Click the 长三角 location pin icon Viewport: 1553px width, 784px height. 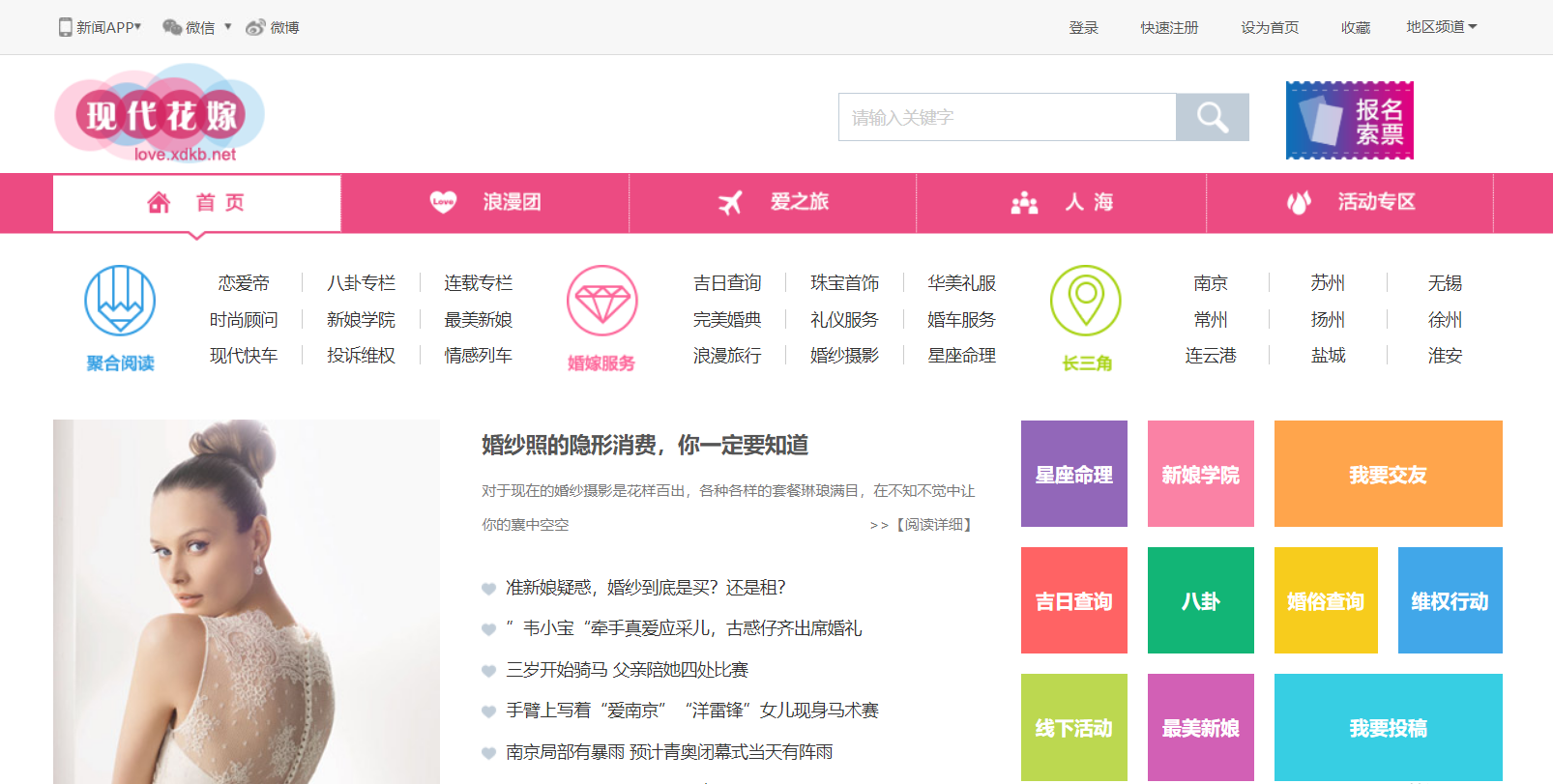[1085, 301]
